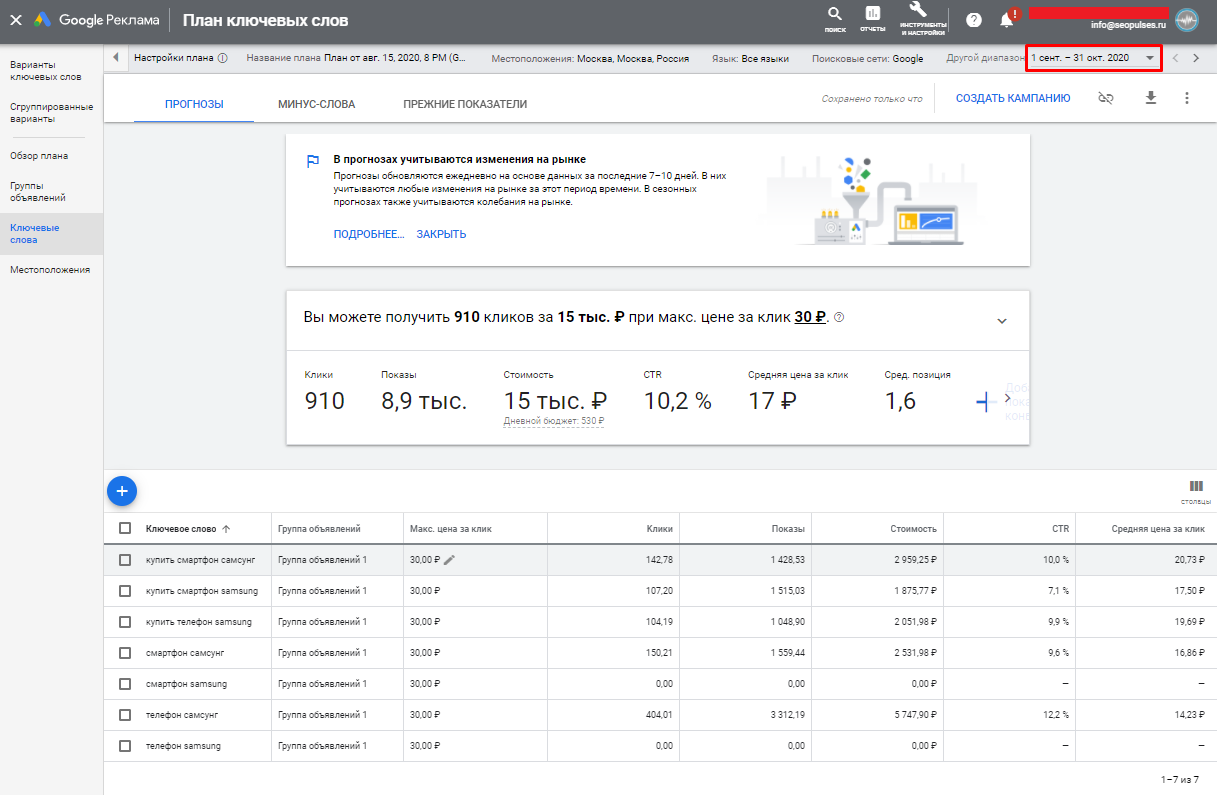This screenshot has width=1217, height=795.
Task: Click the 1–7 из 7 pagination text
Action: [x=1180, y=778]
